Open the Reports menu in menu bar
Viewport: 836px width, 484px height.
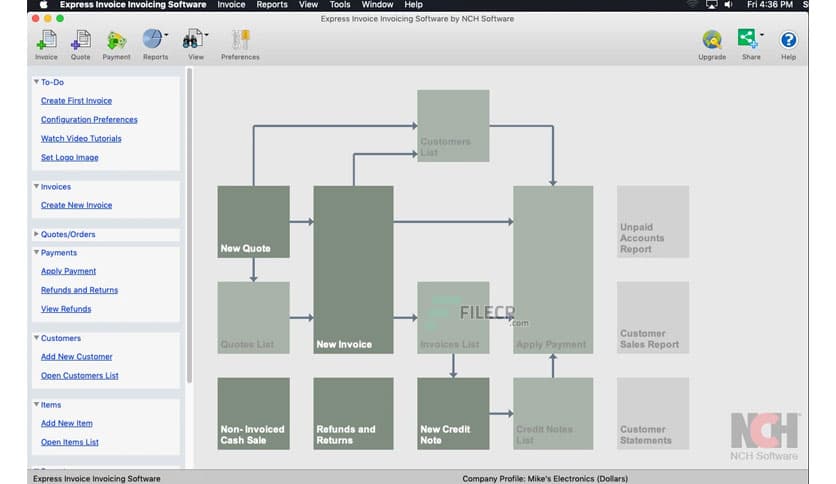point(272,5)
